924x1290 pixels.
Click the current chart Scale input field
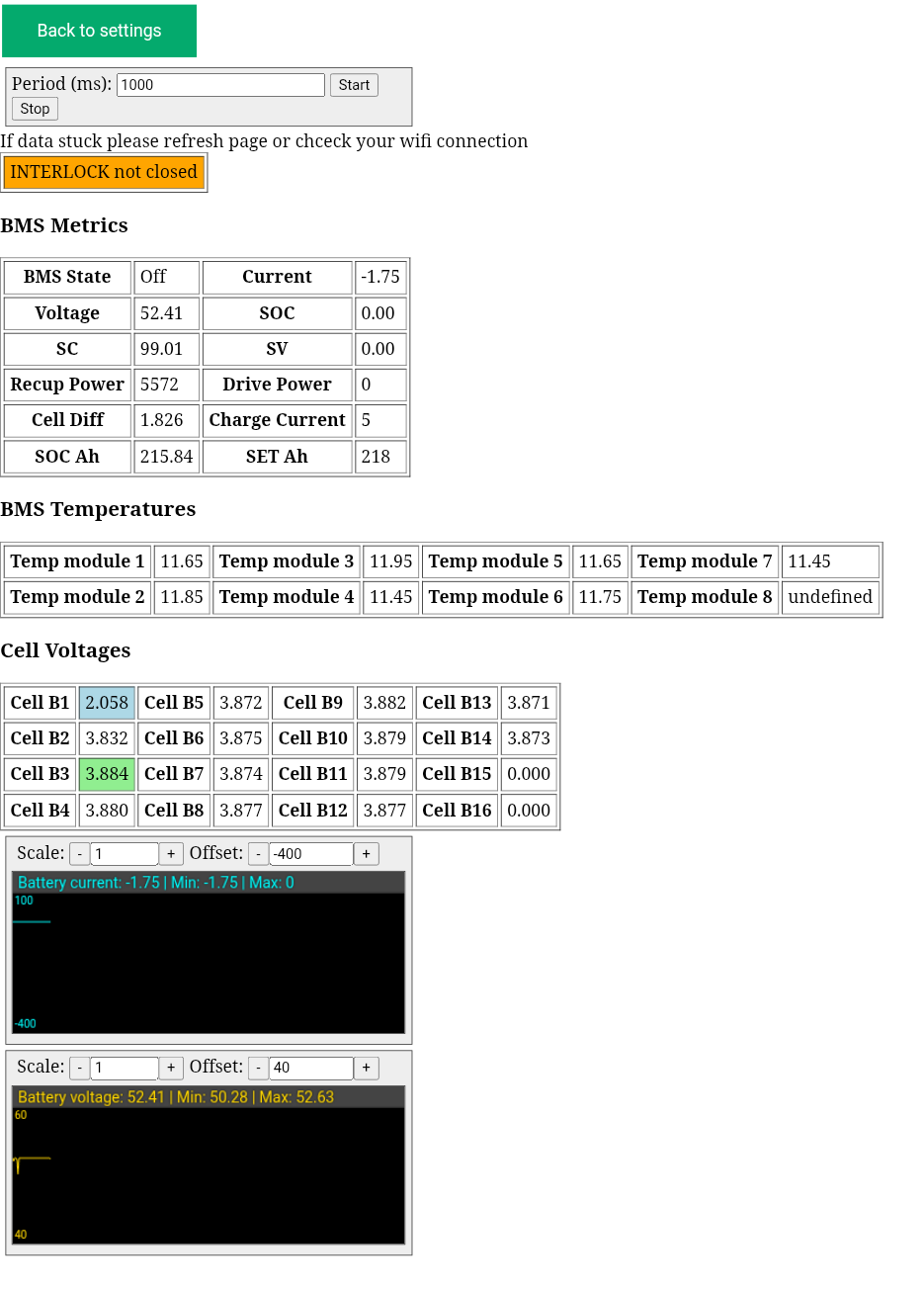125,854
